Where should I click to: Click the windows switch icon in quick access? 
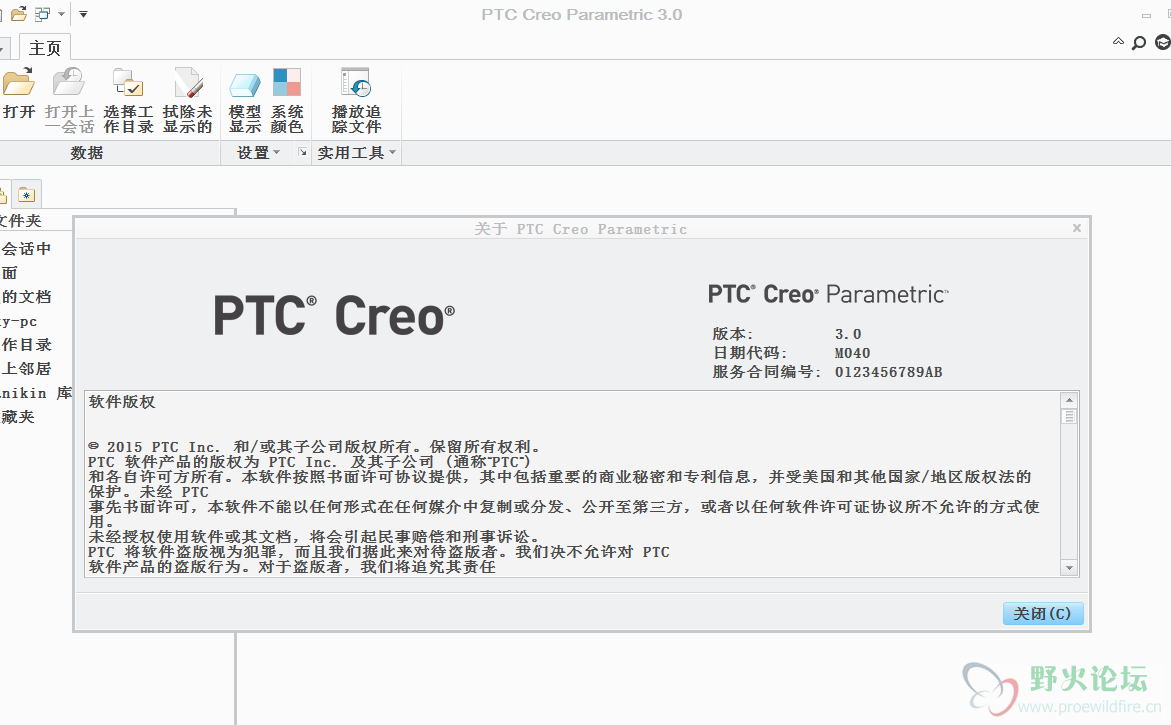tap(43, 13)
